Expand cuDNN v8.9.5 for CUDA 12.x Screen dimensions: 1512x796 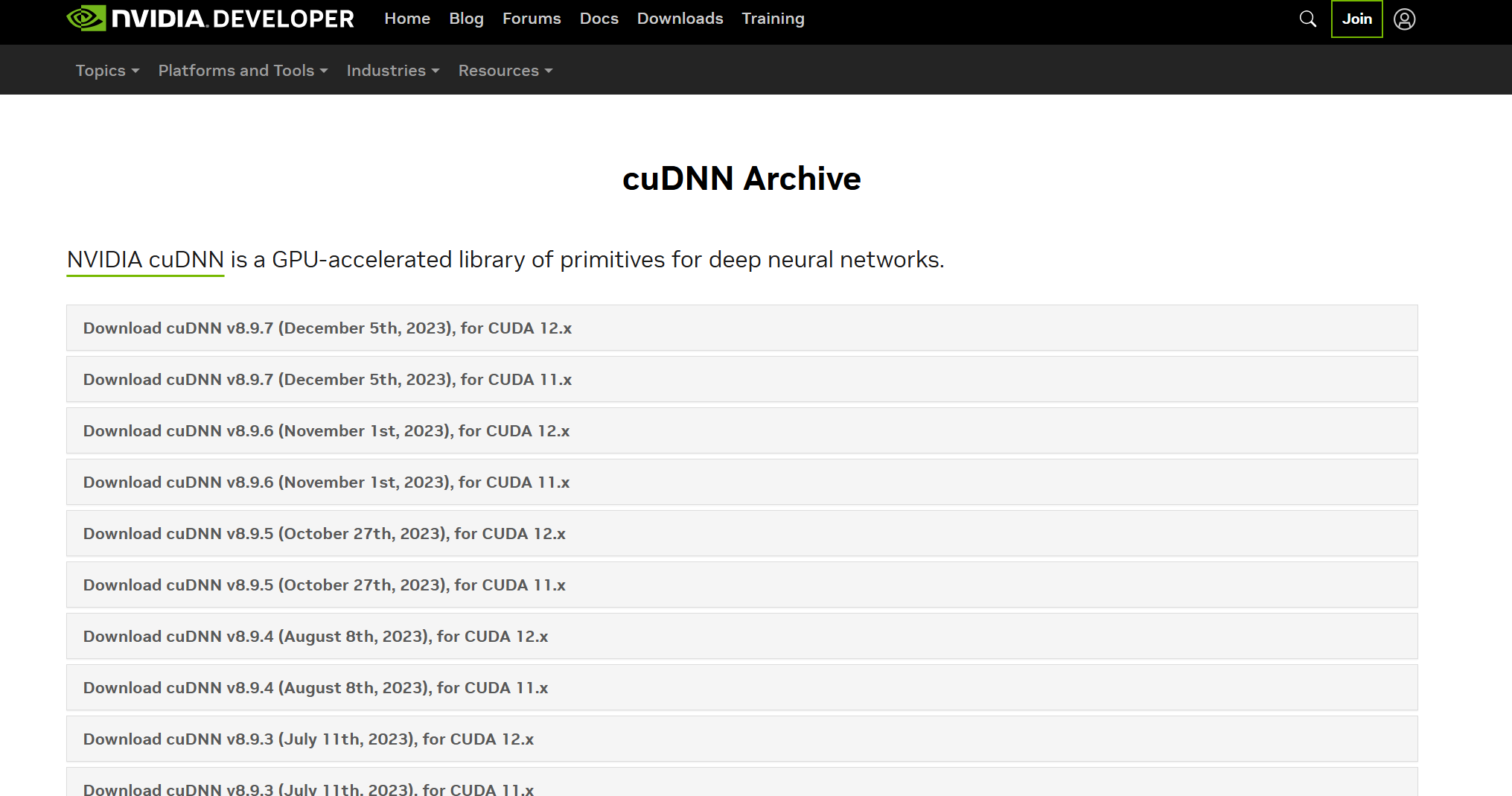pos(741,533)
